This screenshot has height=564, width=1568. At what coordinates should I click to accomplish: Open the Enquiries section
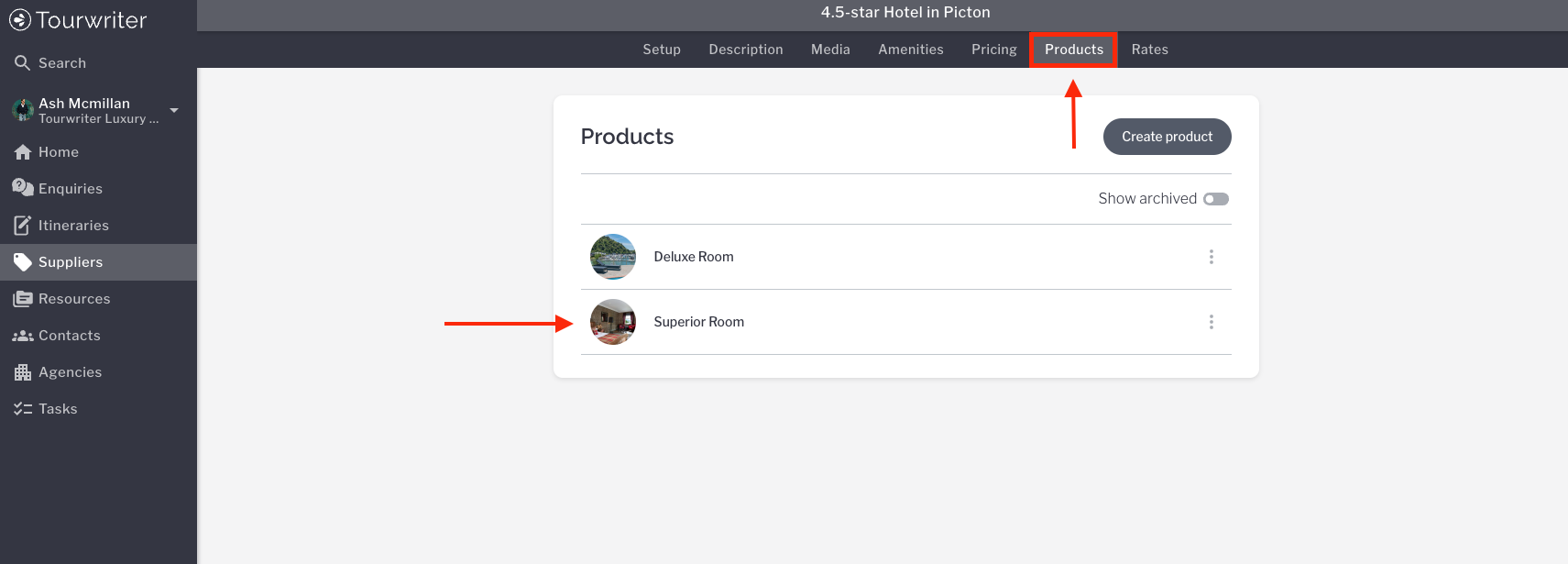click(x=70, y=189)
